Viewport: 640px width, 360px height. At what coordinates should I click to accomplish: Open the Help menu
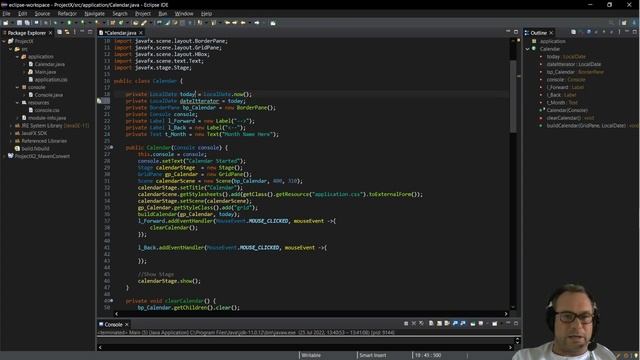click(x=207, y=13)
